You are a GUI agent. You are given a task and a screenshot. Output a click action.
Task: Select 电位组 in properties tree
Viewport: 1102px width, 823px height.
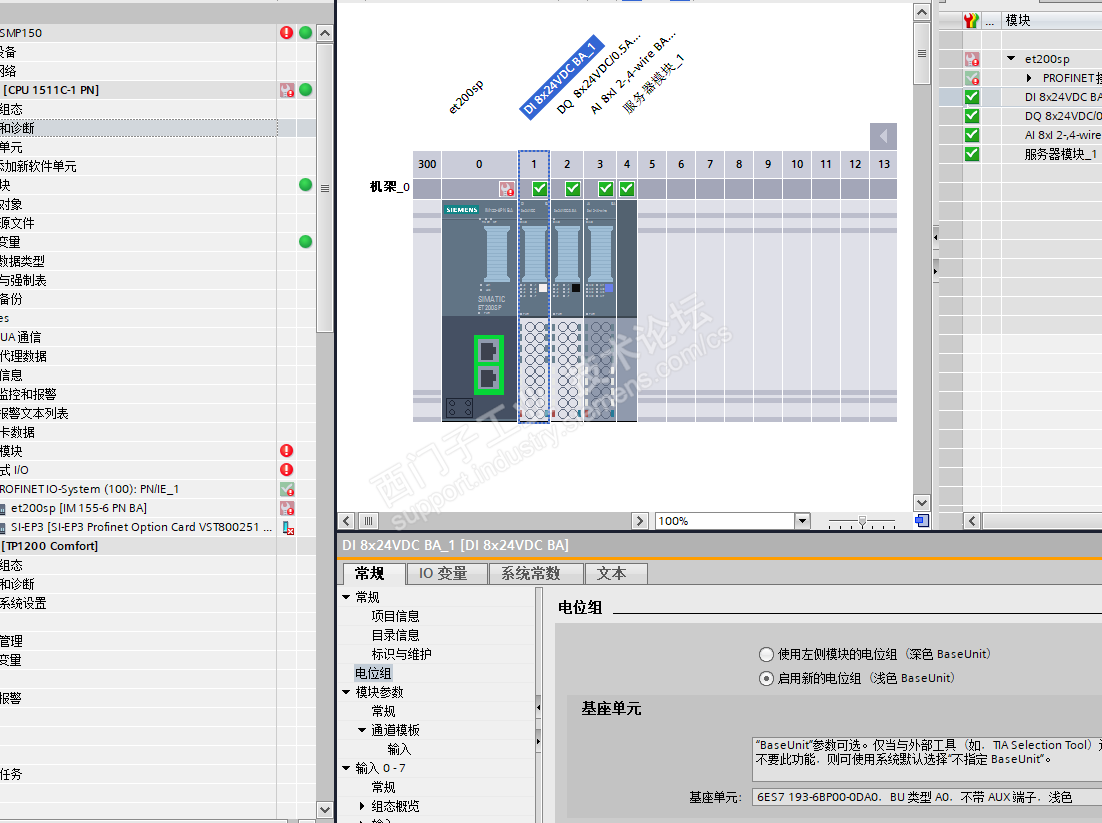tap(373, 673)
